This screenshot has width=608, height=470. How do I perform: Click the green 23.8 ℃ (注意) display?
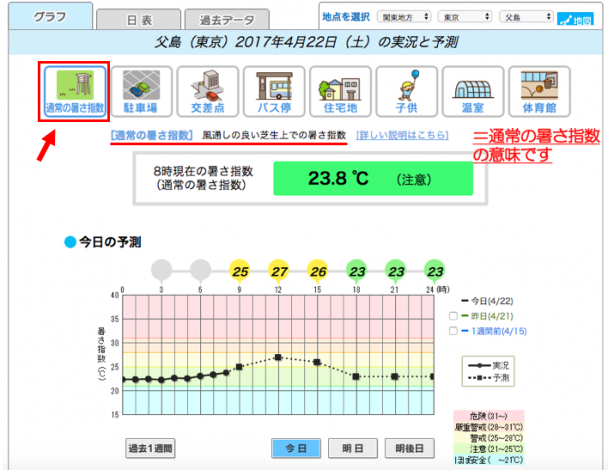click(x=373, y=178)
